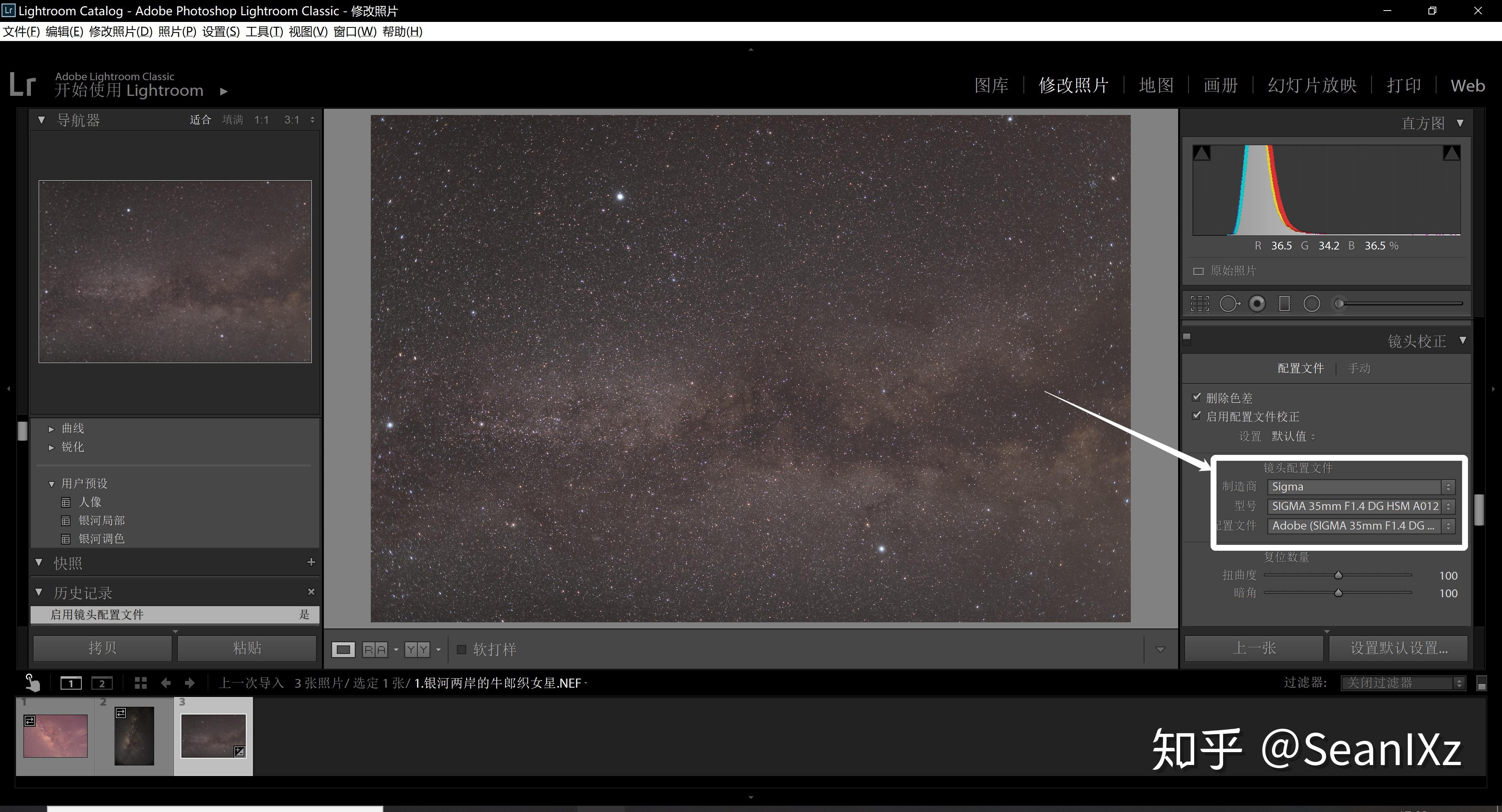Screen dimensions: 1502x812
Task: Select the Radial Filter tool
Action: 1312,304
